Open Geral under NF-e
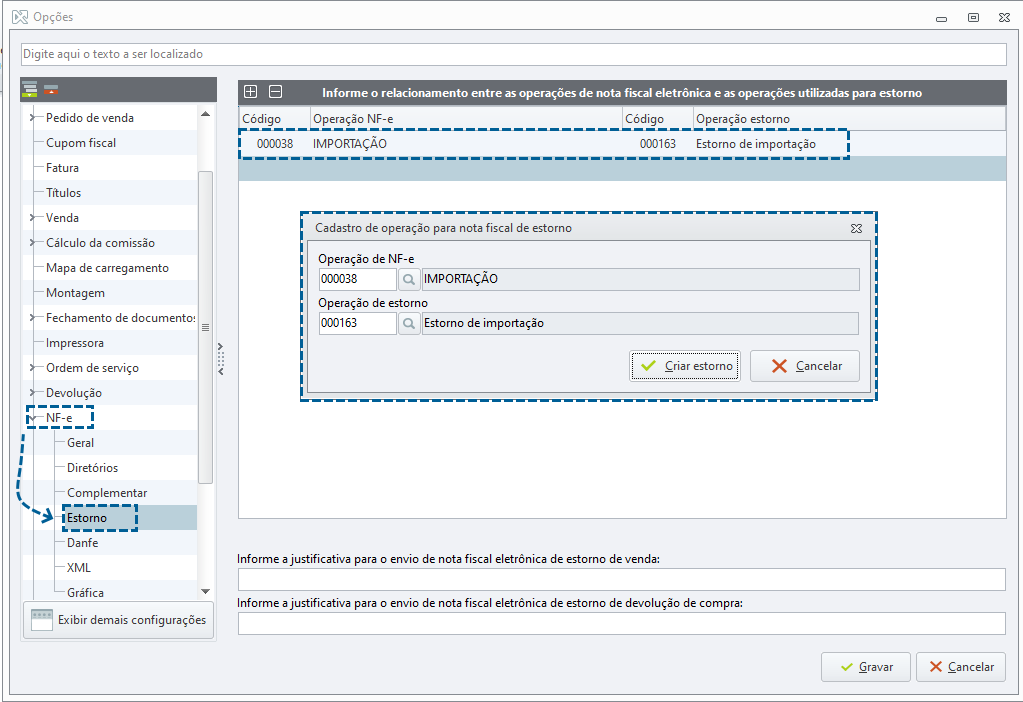The height and width of the screenshot is (702, 1023). pos(80,442)
